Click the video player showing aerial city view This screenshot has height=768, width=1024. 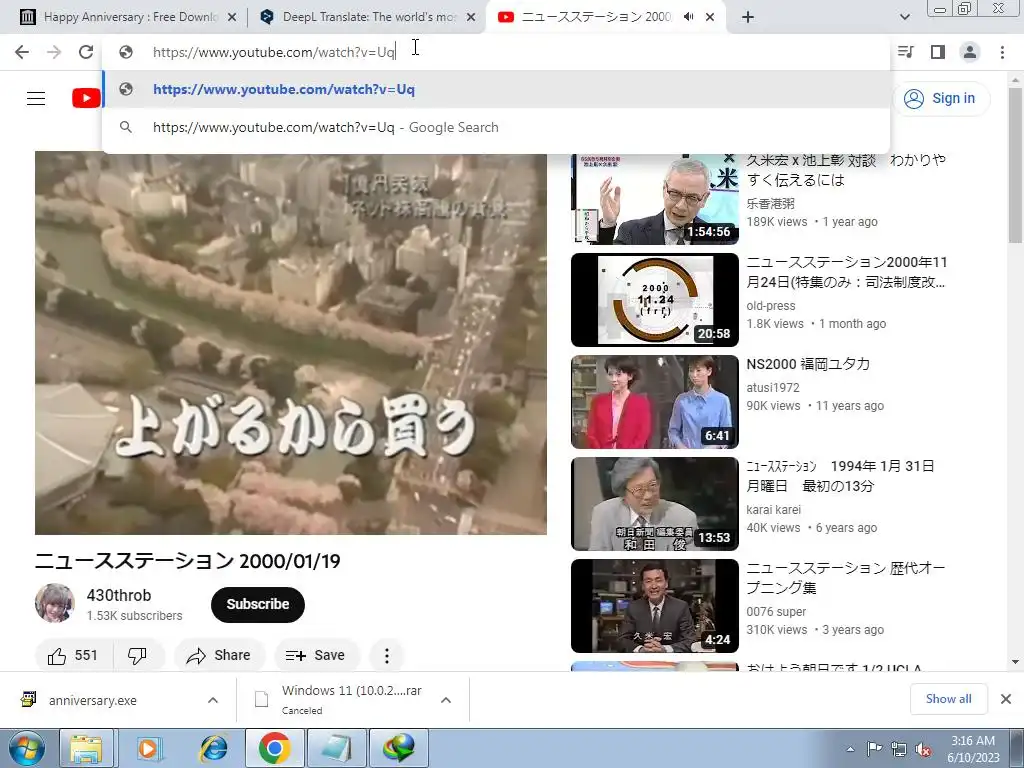[x=291, y=343]
